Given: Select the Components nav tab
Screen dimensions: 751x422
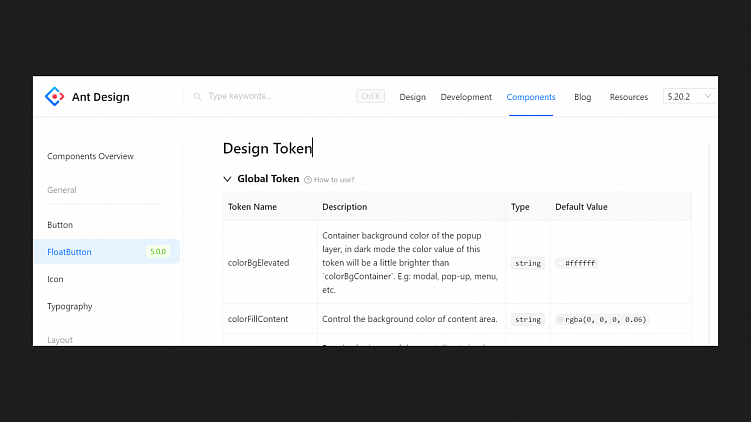Looking at the screenshot, I should 531,97.
